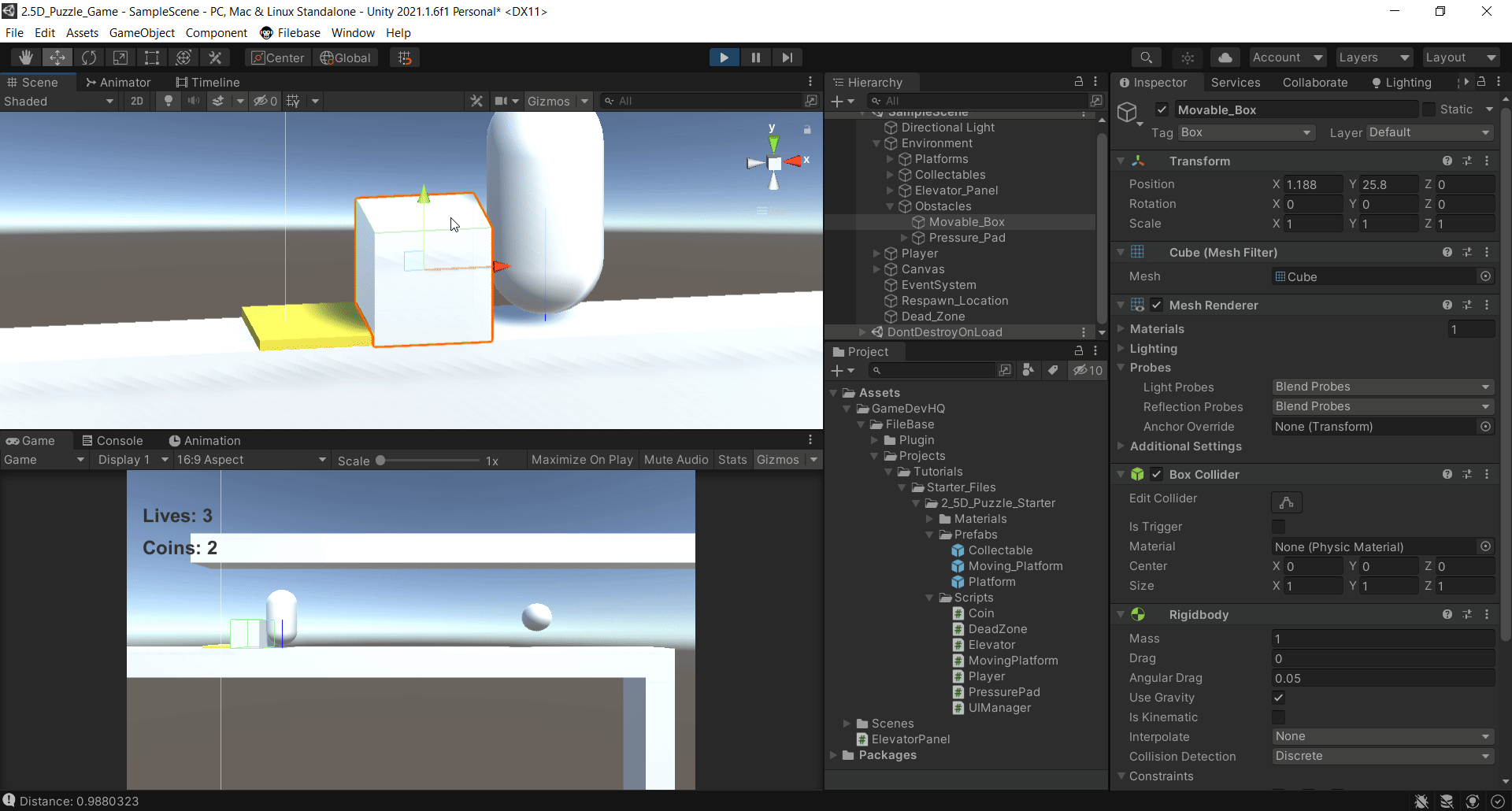
Task: Activate the Rotate tool
Action: (89, 57)
